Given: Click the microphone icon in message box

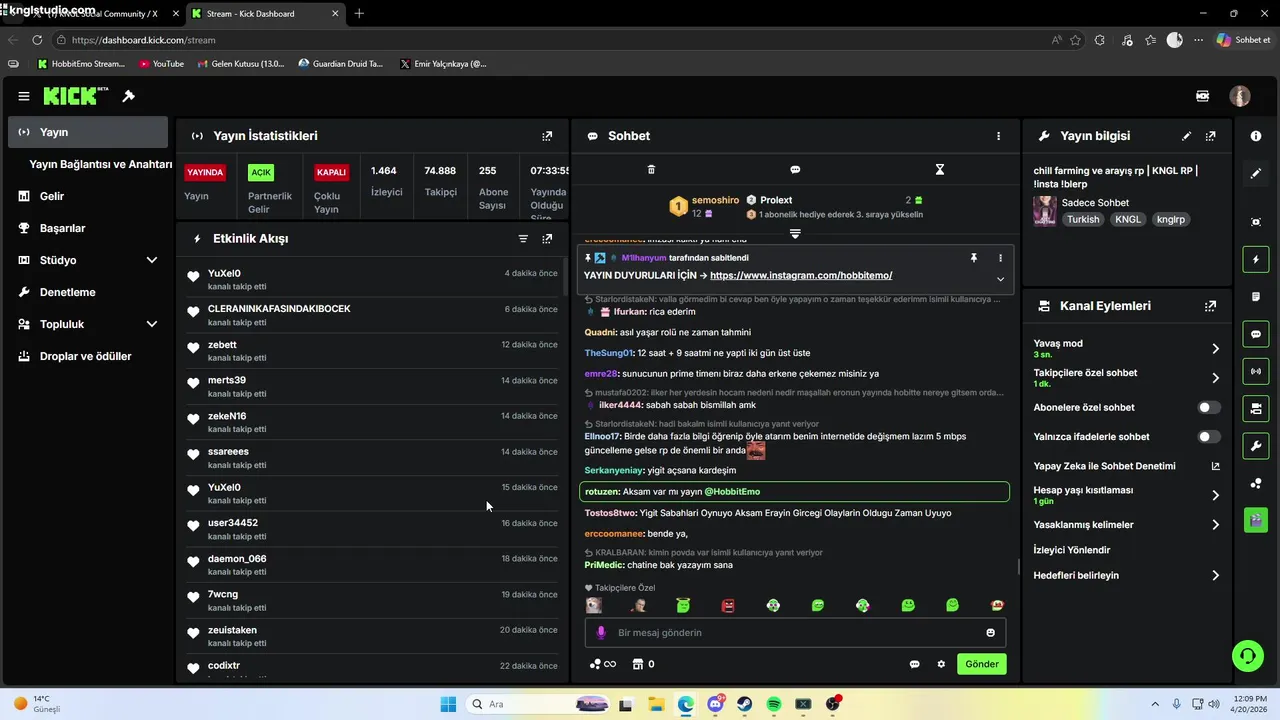Looking at the screenshot, I should [601, 633].
